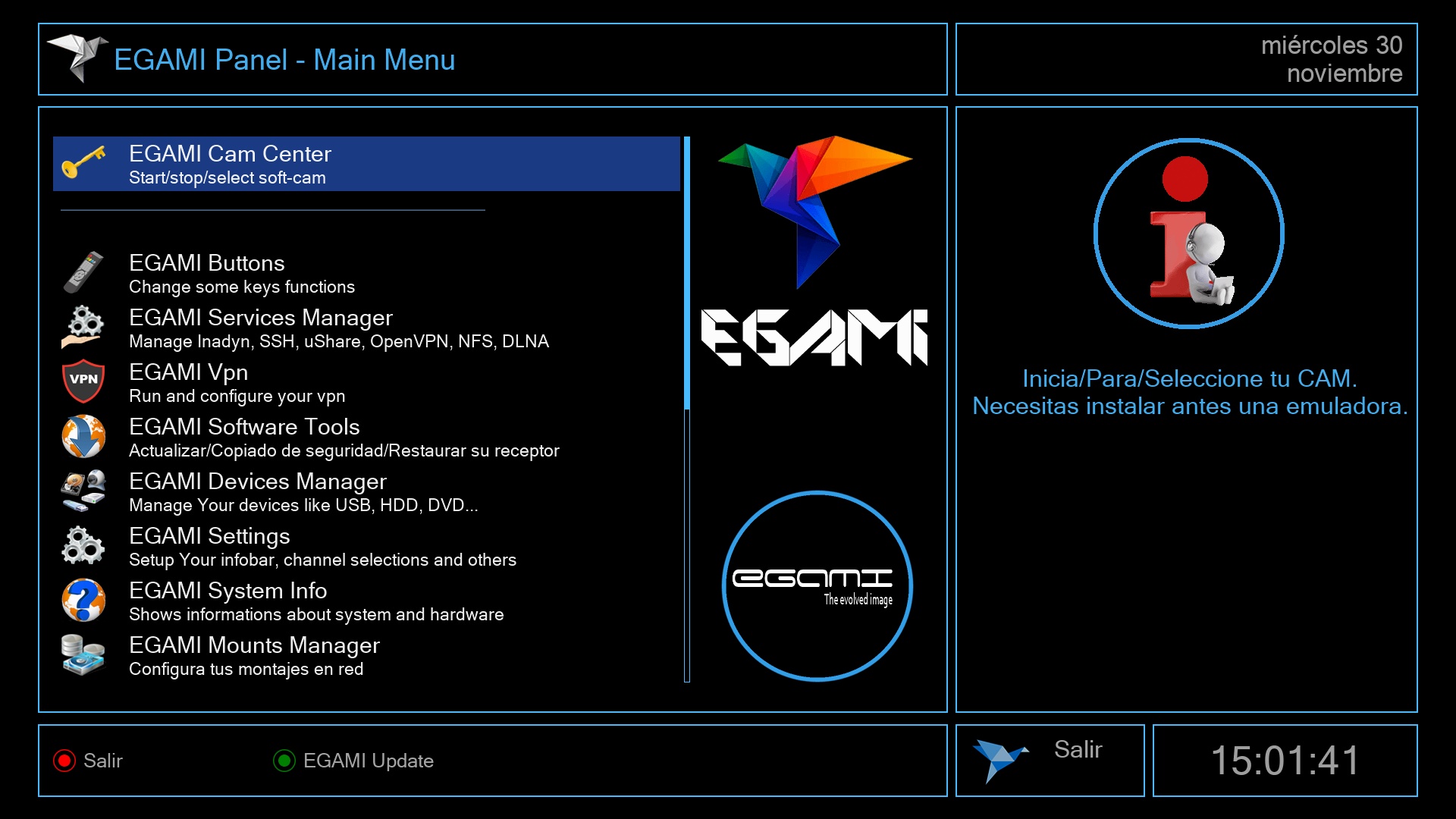The width and height of the screenshot is (1456, 819).
Task: Click Salir beside the blue bird
Action: pos(1077,750)
